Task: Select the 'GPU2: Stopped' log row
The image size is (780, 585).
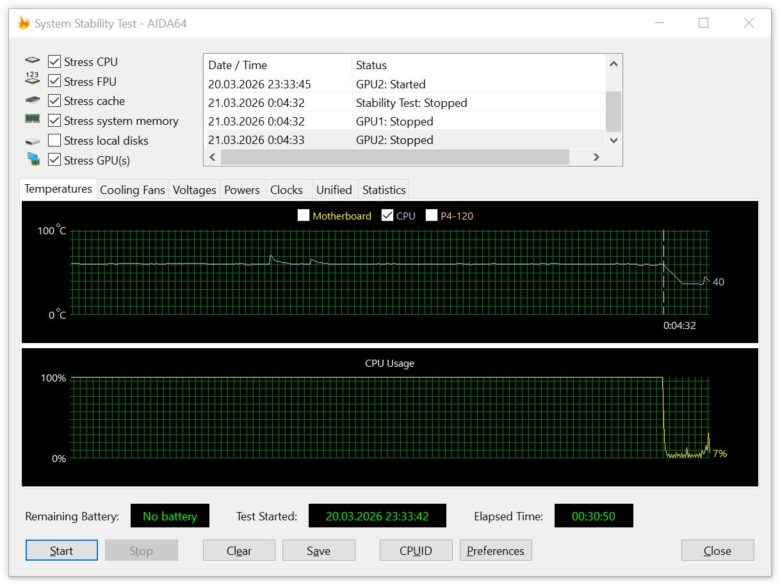Action: pos(405,140)
